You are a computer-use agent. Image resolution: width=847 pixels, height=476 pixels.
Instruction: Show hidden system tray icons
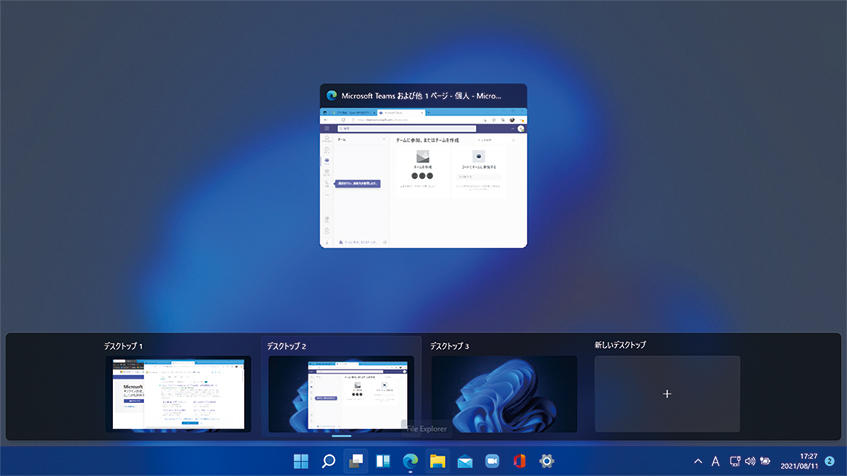698,461
